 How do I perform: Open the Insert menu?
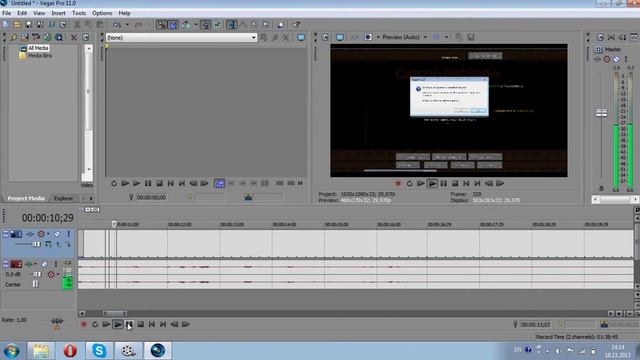[x=58, y=13]
